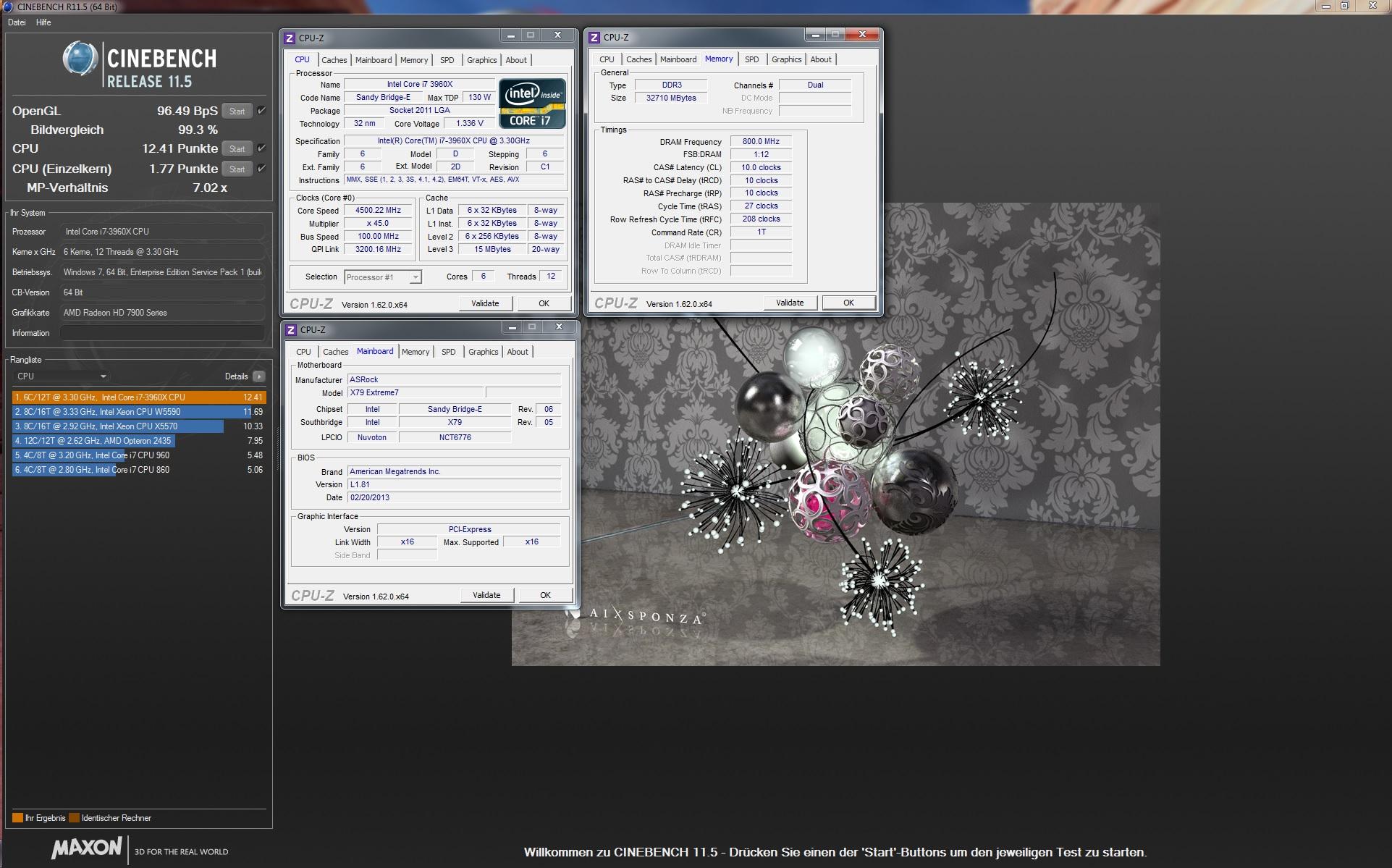Image resolution: width=1392 pixels, height=868 pixels.
Task: Switch to Graphics tab in CPU-Z Memory window
Action: coord(787,59)
